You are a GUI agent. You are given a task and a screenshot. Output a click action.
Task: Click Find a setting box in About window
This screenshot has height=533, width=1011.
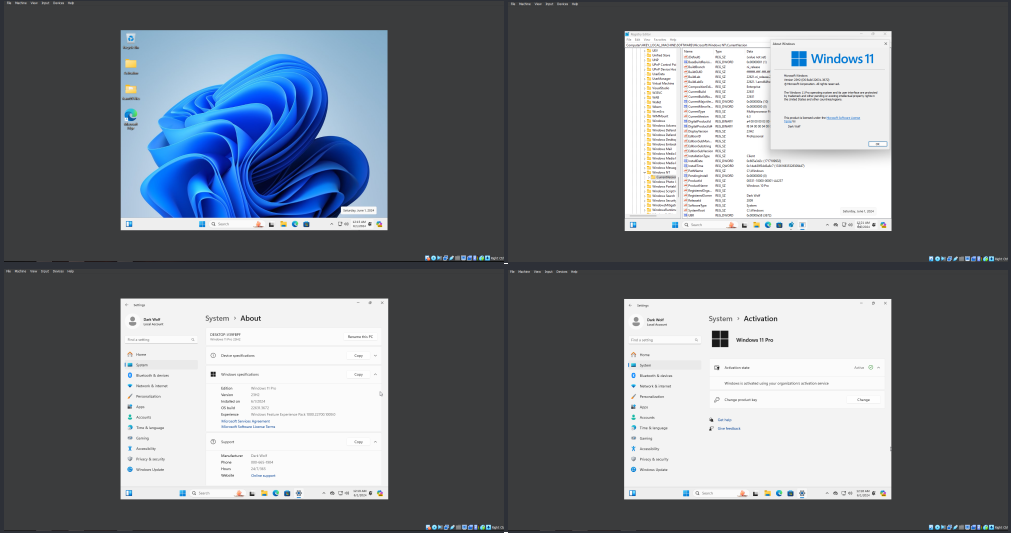tap(161, 340)
